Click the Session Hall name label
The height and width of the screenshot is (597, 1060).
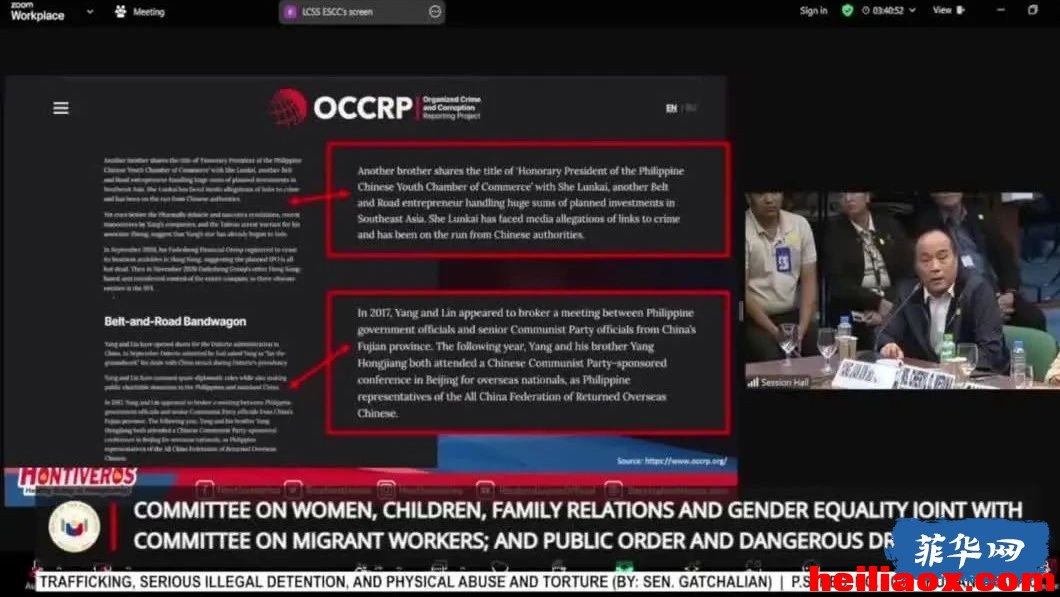tap(784, 383)
